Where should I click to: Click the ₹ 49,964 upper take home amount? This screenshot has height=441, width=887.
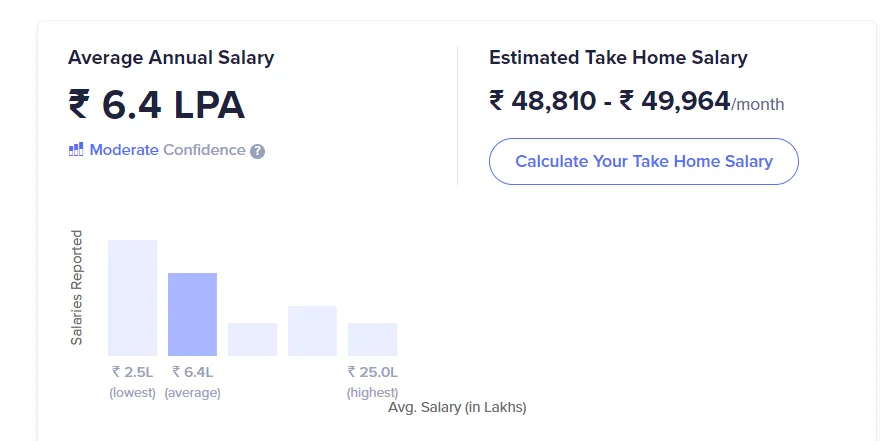pyautogui.click(x=675, y=101)
